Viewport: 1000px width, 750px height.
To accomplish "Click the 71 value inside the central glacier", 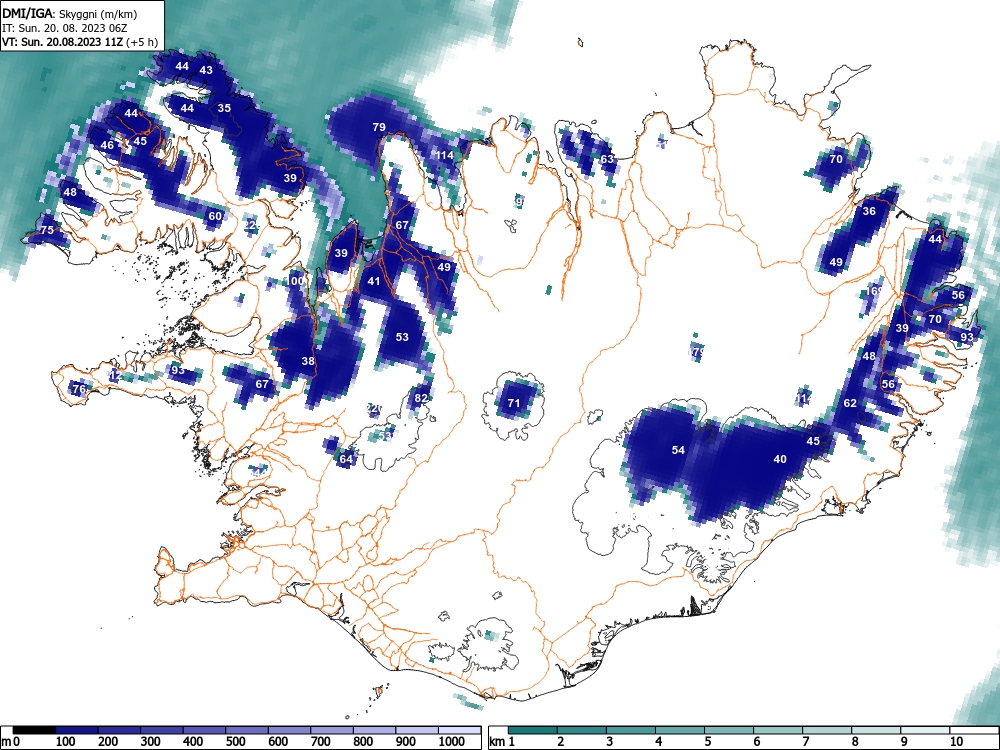I will click(x=513, y=403).
